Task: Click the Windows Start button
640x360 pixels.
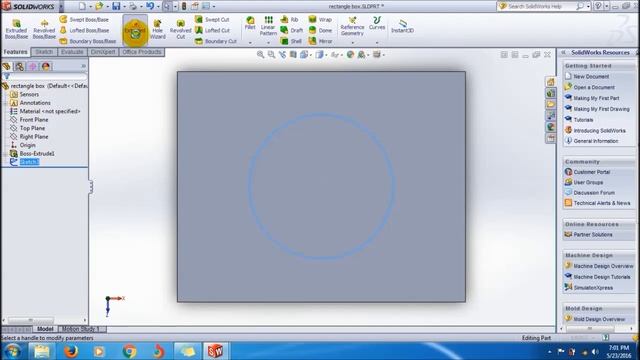Action: (x=12, y=351)
